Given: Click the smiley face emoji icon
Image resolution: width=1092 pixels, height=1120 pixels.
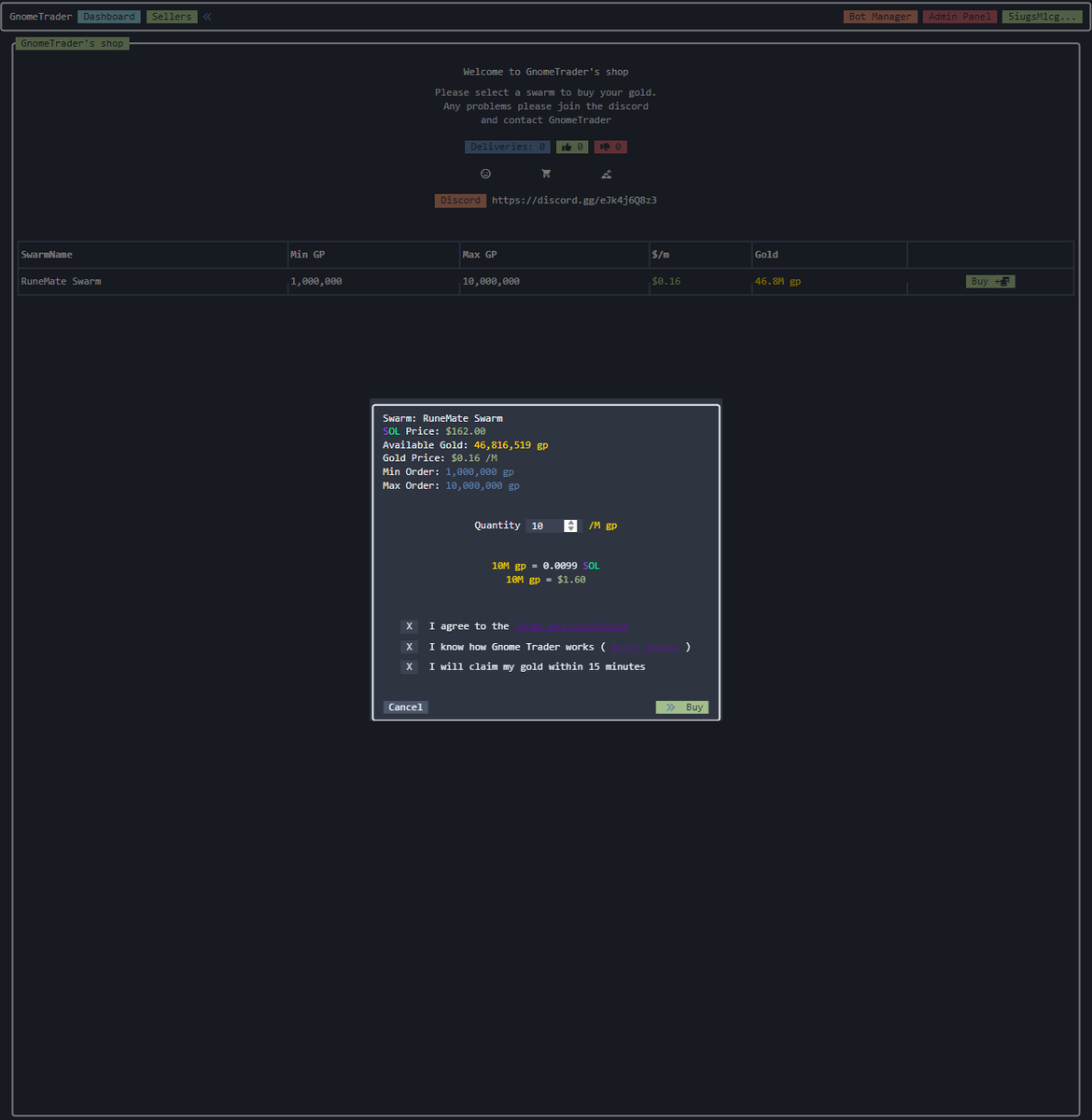Looking at the screenshot, I should (485, 174).
